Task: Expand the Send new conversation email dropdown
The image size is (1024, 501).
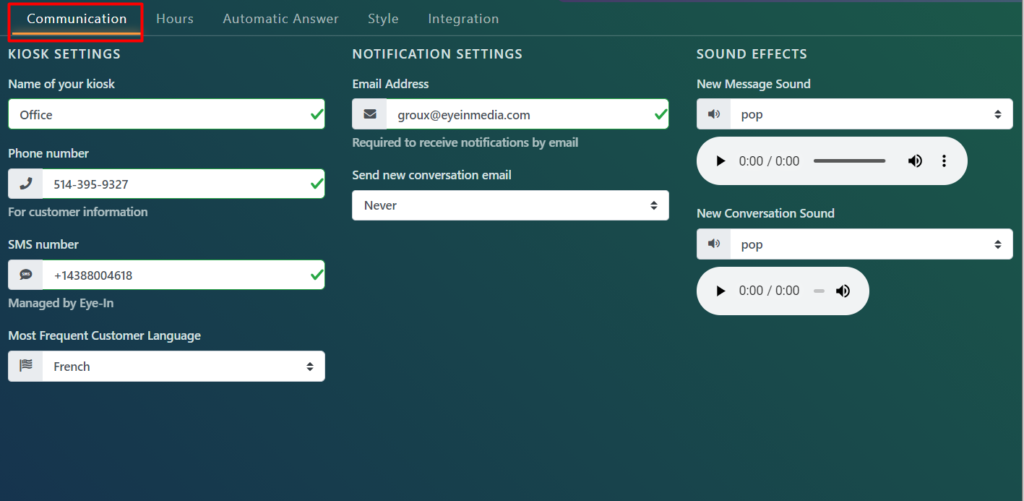Action: 510,205
